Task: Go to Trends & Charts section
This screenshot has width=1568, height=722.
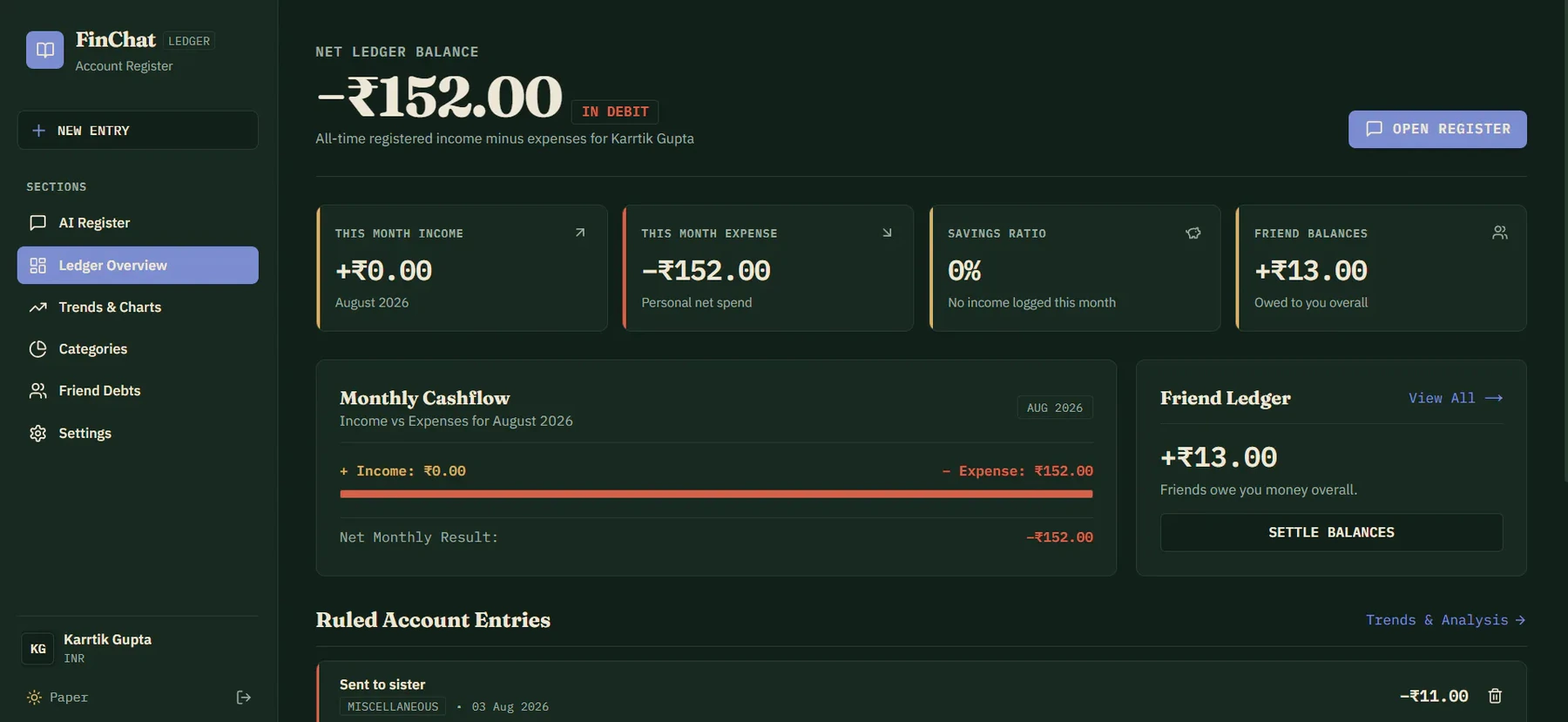Action: pos(138,307)
